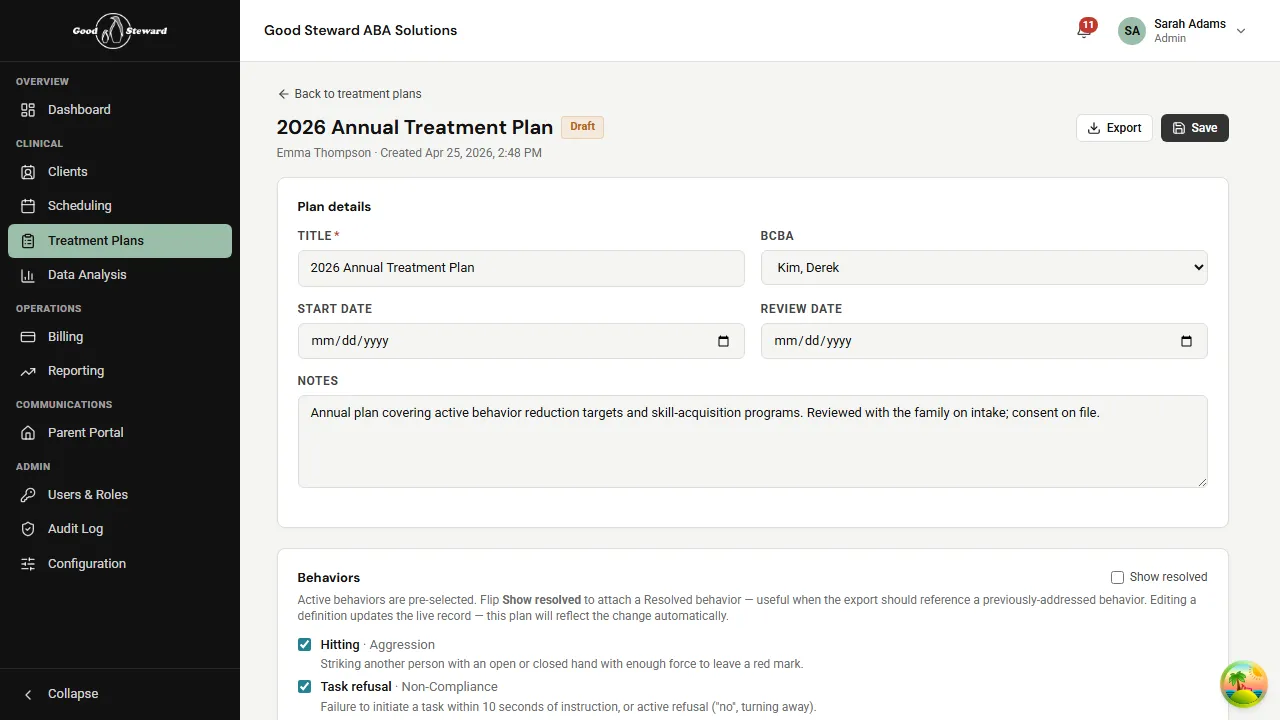Image resolution: width=1280 pixels, height=720 pixels.
Task: Open the Parent Portal section
Action: click(x=86, y=432)
